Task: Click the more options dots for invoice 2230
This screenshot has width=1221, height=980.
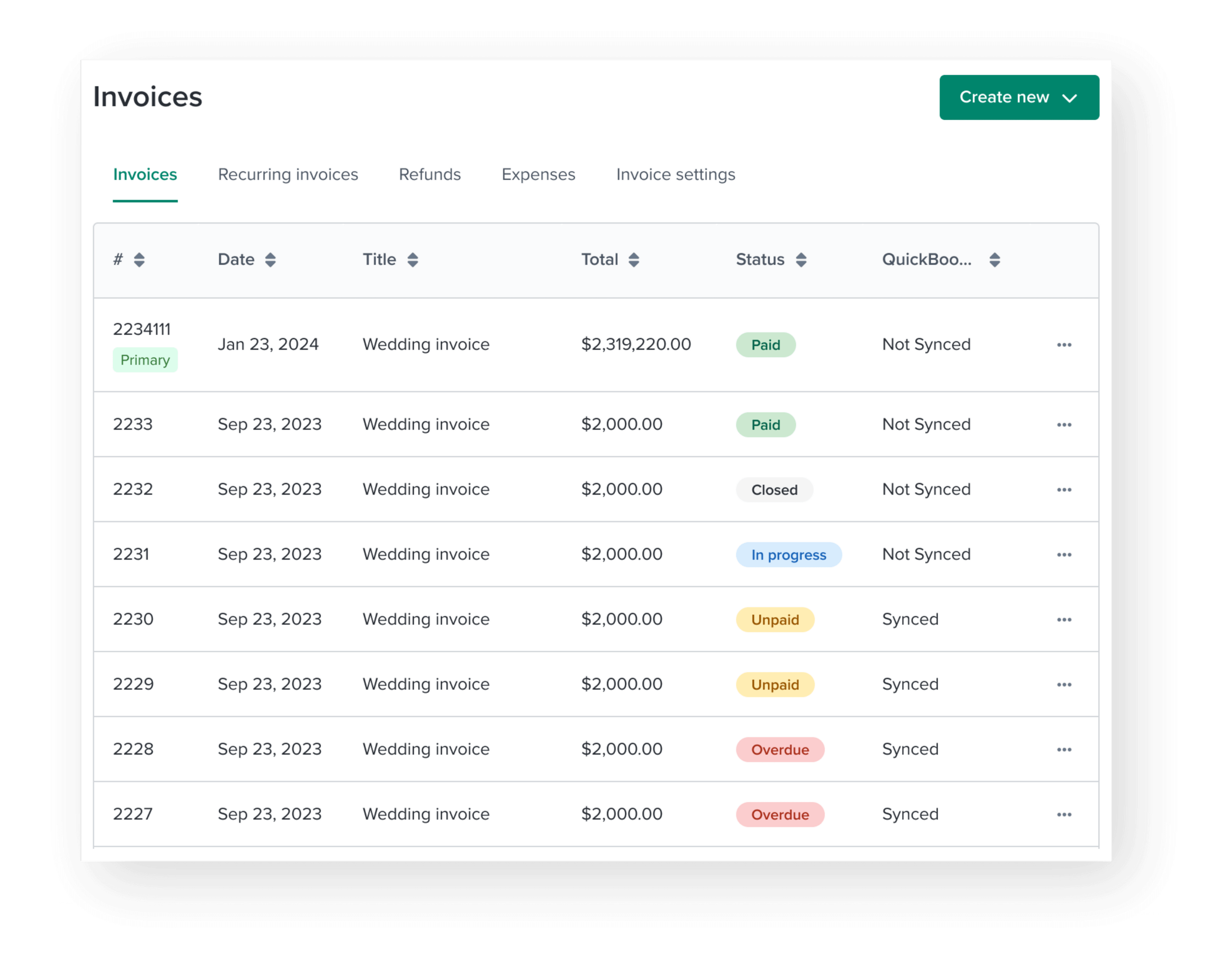Action: point(1064,619)
